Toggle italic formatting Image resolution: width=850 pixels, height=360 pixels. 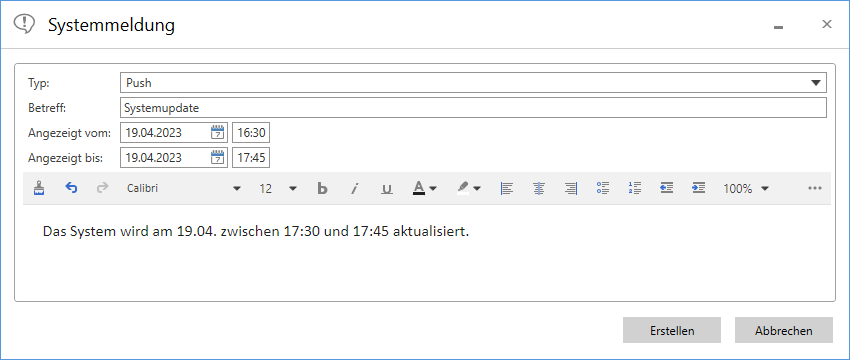pos(355,189)
